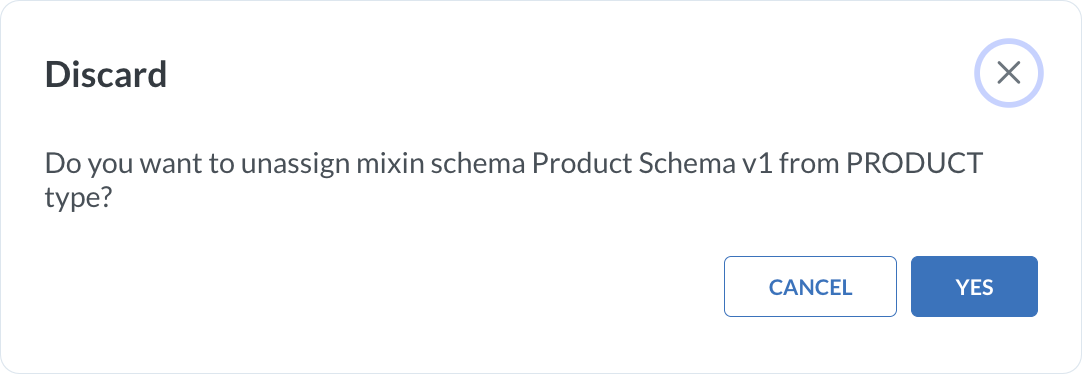This screenshot has width=1082, height=374.
Task: Click the word 'type?' in the message
Action: pos(78,199)
